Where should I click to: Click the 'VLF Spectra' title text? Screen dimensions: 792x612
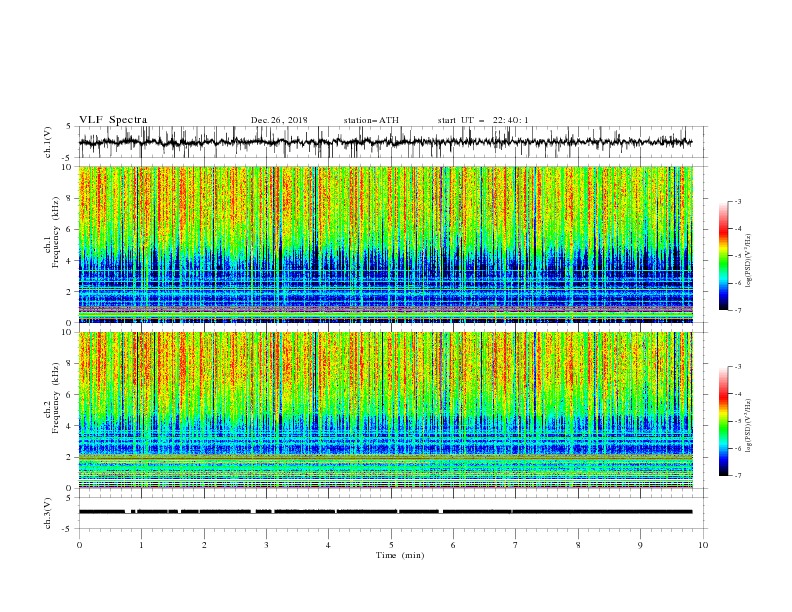(x=113, y=120)
